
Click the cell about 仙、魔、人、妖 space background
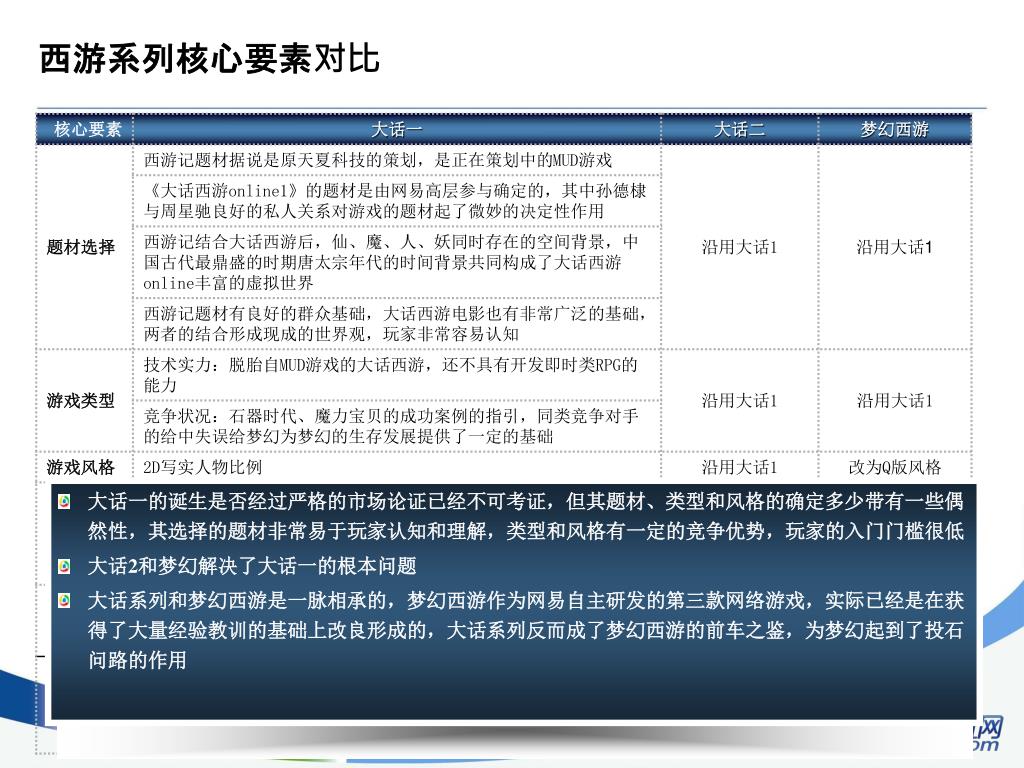coord(397,262)
